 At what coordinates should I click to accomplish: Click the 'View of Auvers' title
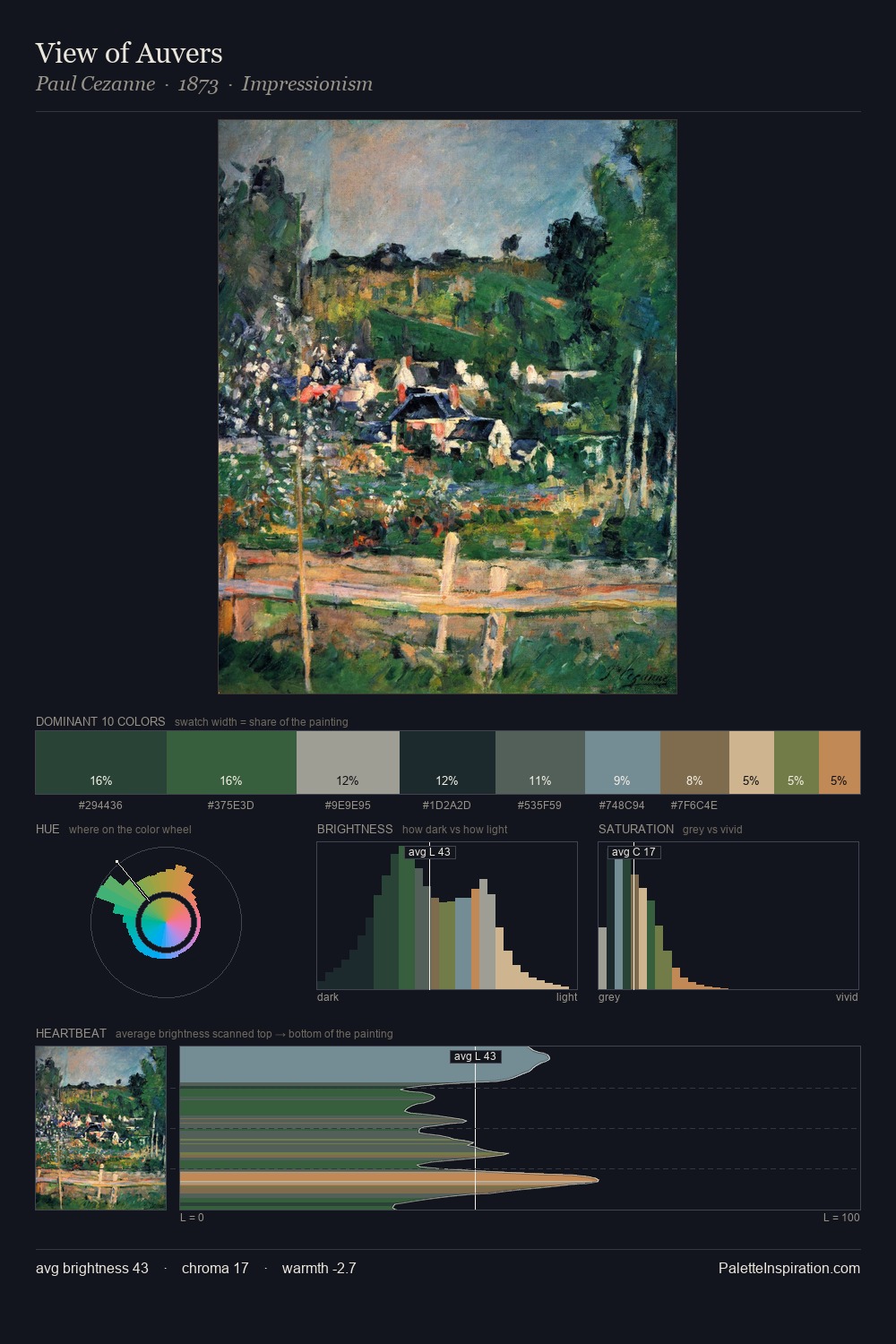(x=129, y=53)
